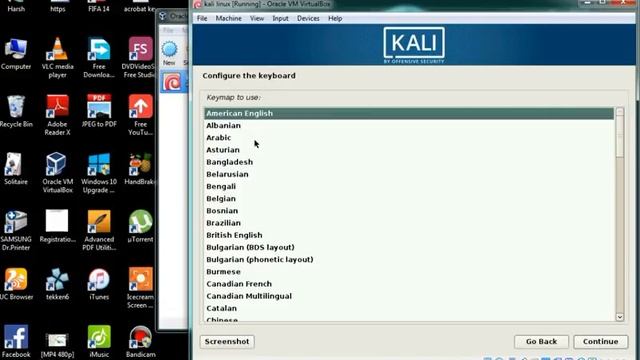This screenshot has height=360, width=640.
Task: Open SAMSUNG Dr.Printer shortcut
Action: click(16, 231)
